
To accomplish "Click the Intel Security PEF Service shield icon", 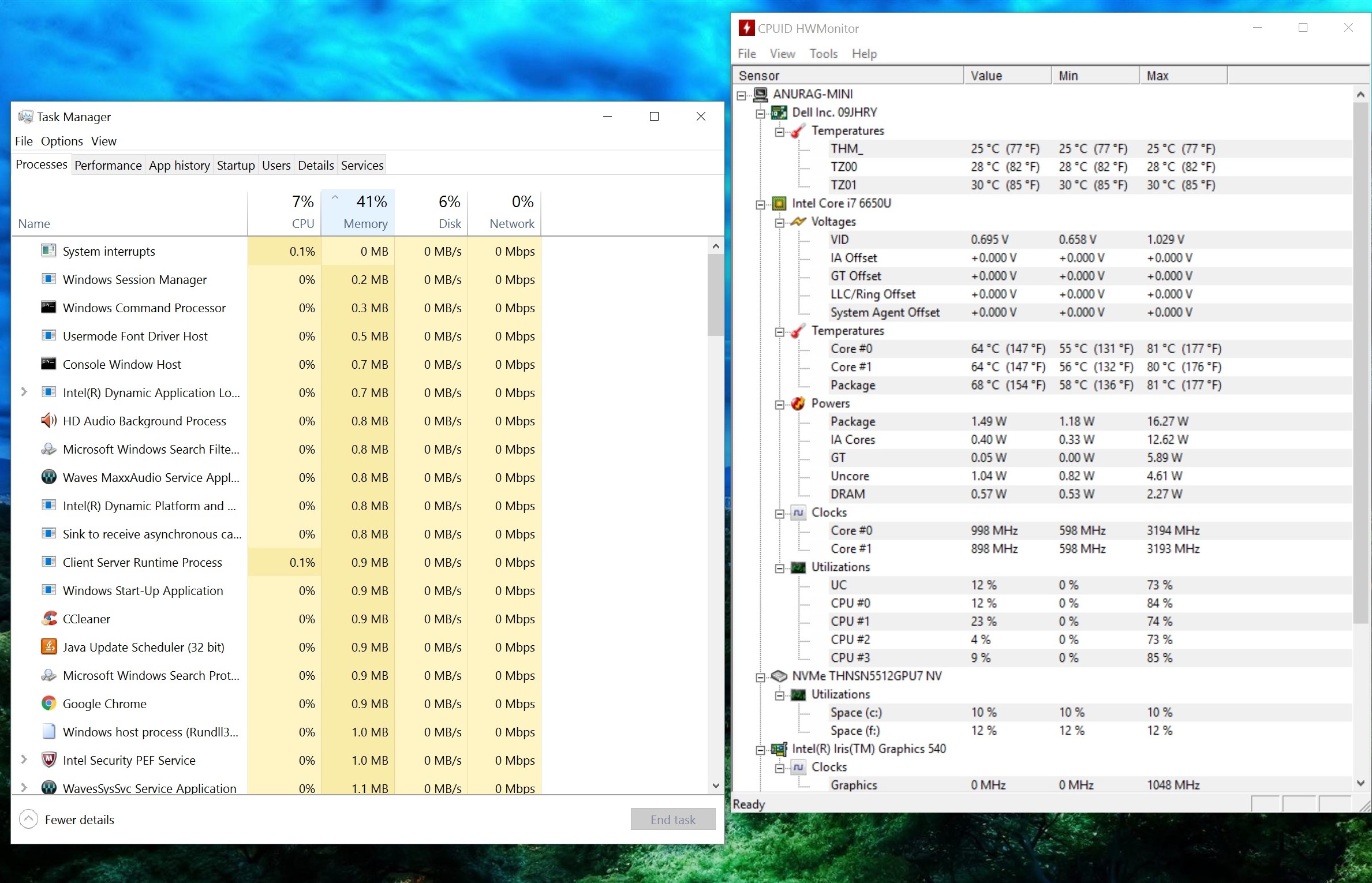I will pos(49,760).
